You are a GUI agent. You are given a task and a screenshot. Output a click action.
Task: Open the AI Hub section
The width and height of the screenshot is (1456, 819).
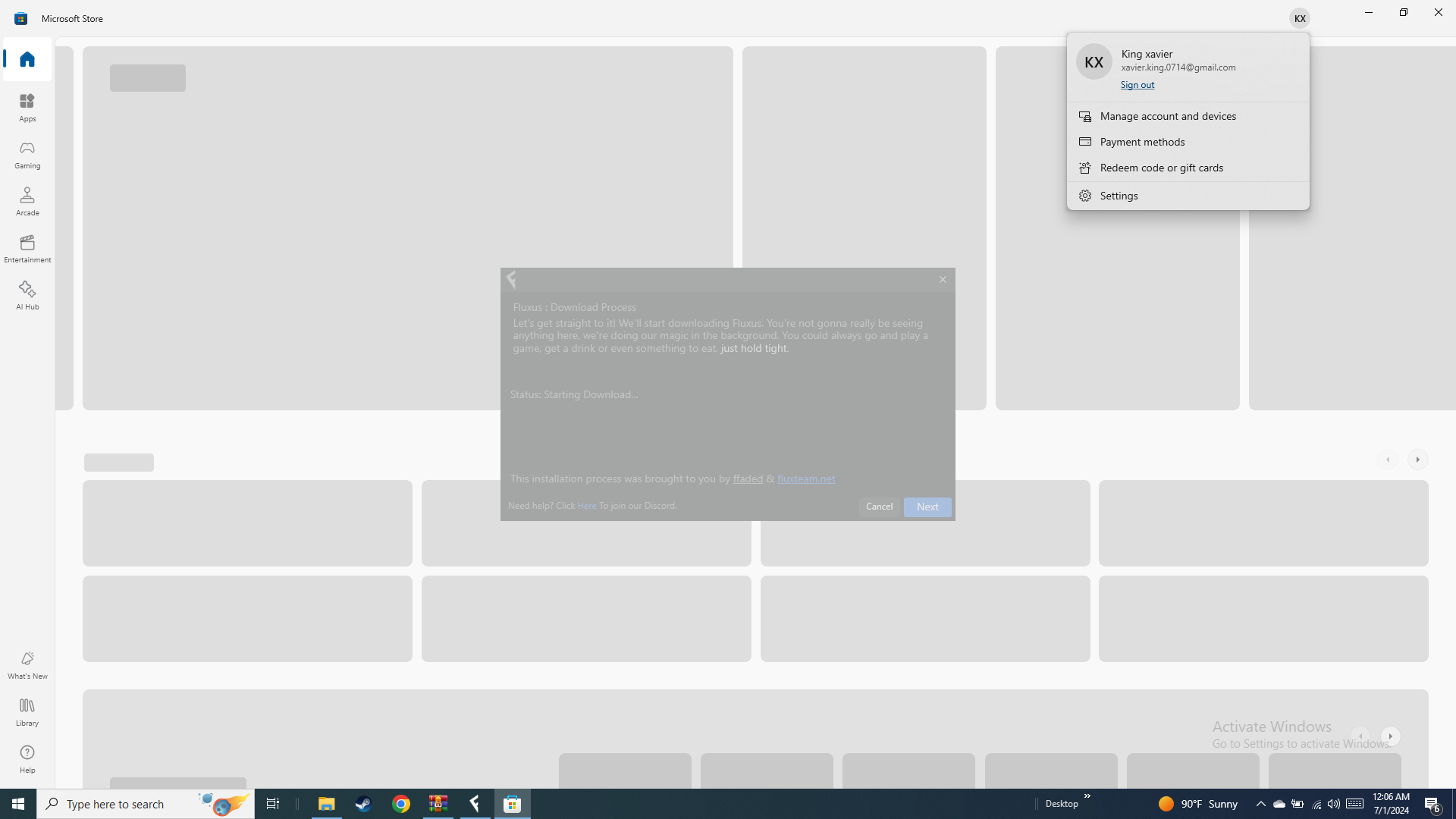(x=27, y=295)
